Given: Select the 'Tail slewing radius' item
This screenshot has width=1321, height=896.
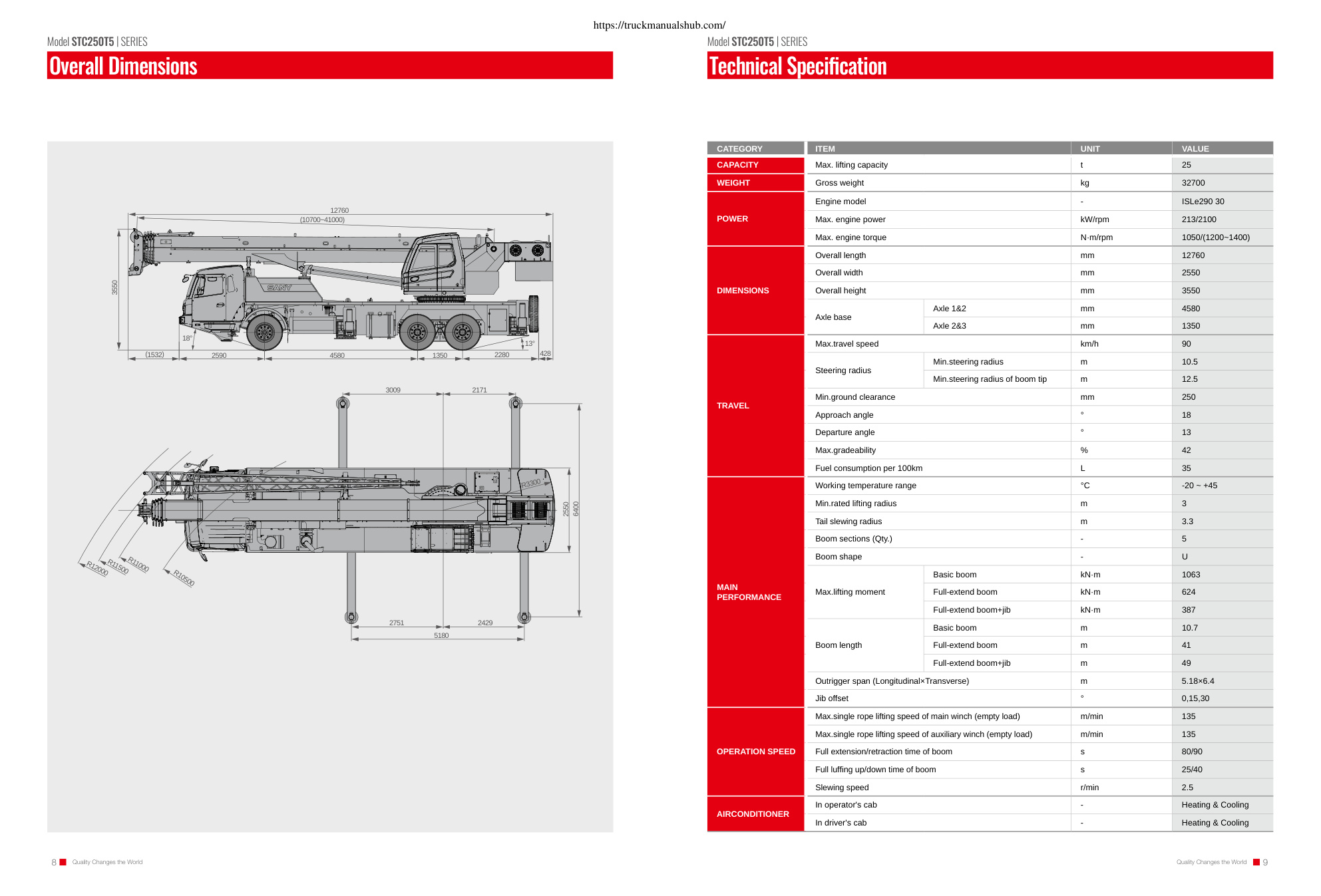Looking at the screenshot, I should point(849,522).
